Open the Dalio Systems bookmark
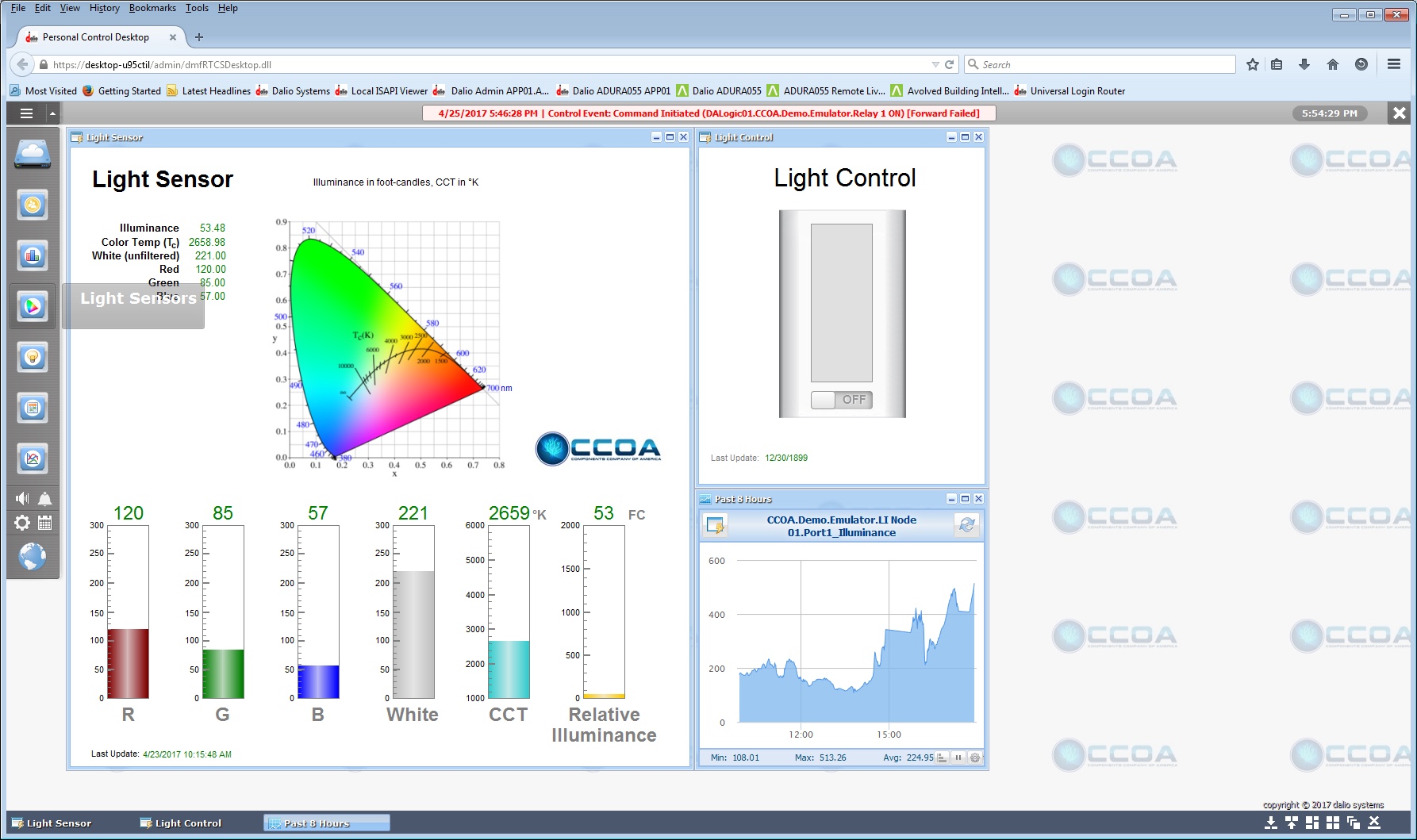The image size is (1417, 840). pos(293,91)
